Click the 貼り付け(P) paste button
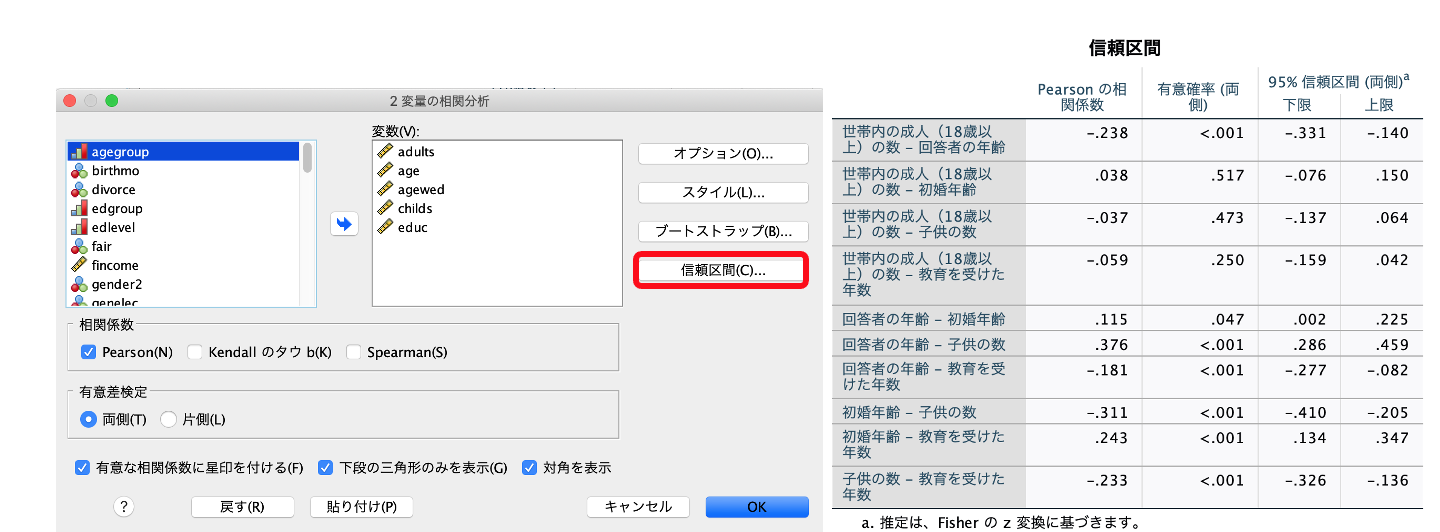The height and width of the screenshot is (532, 1440). (x=361, y=507)
